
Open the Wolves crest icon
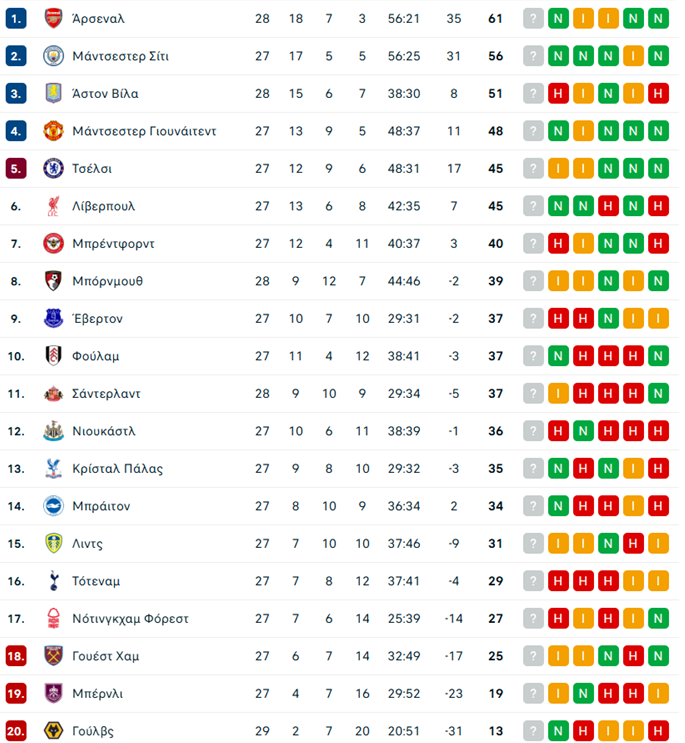(x=53, y=731)
